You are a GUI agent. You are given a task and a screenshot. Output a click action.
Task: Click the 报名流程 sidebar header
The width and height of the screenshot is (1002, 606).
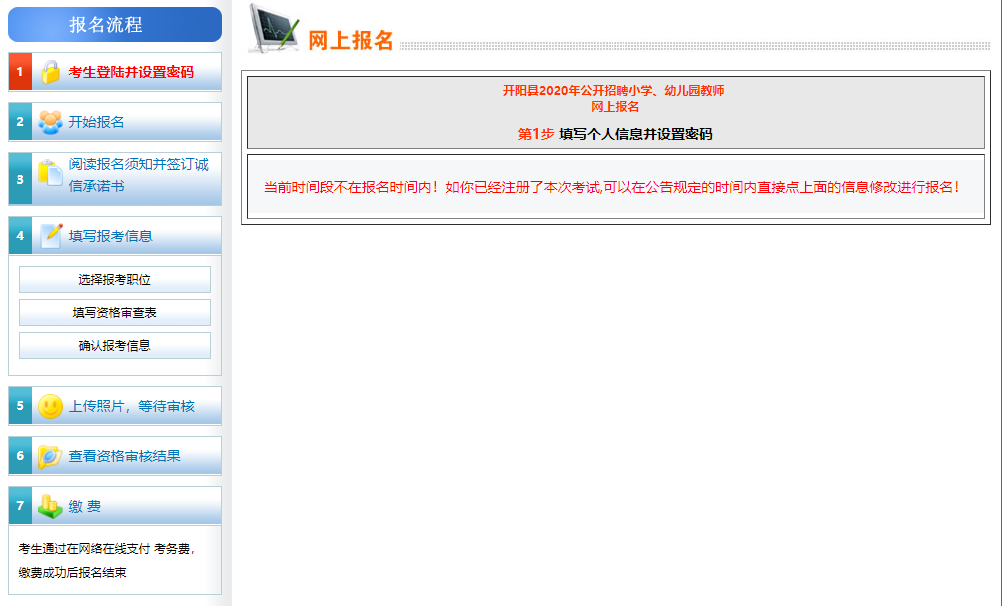pos(115,25)
